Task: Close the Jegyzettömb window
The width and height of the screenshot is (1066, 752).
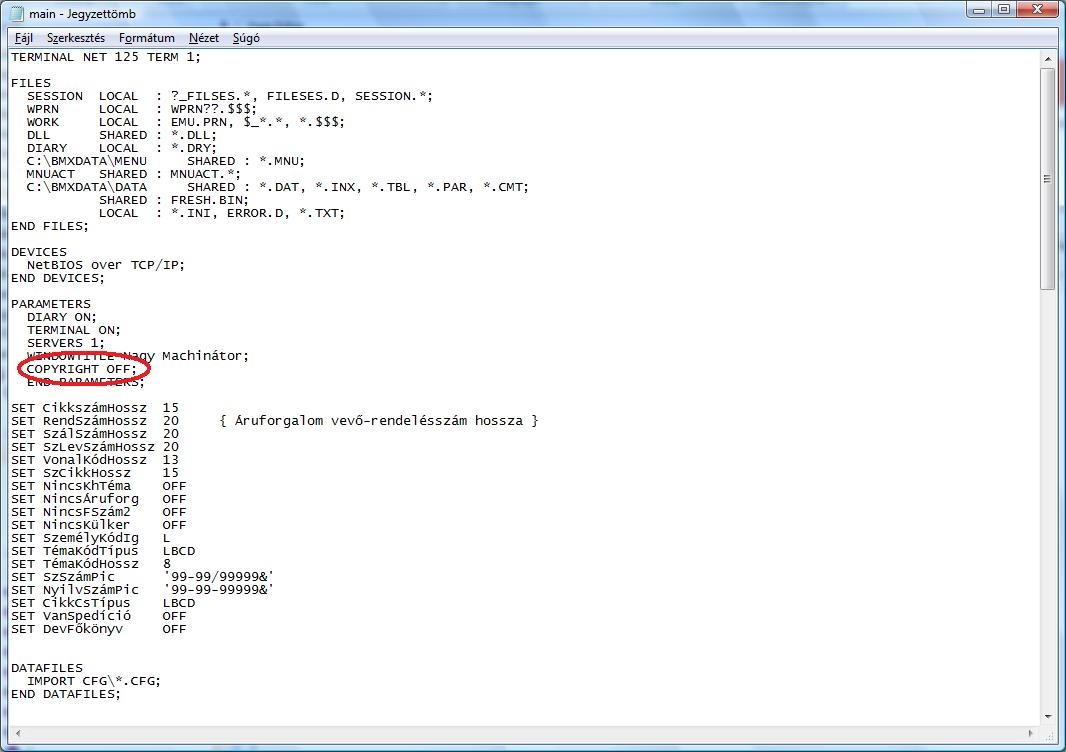Action: pos(1038,10)
